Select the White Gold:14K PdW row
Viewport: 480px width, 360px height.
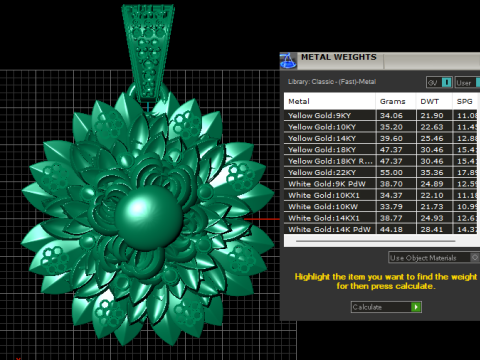coord(381,229)
